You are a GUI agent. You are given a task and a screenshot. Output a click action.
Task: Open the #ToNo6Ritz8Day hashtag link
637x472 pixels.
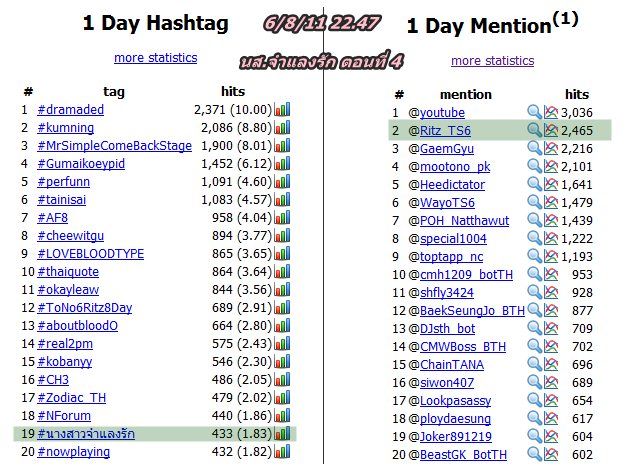pyautogui.click(x=84, y=307)
